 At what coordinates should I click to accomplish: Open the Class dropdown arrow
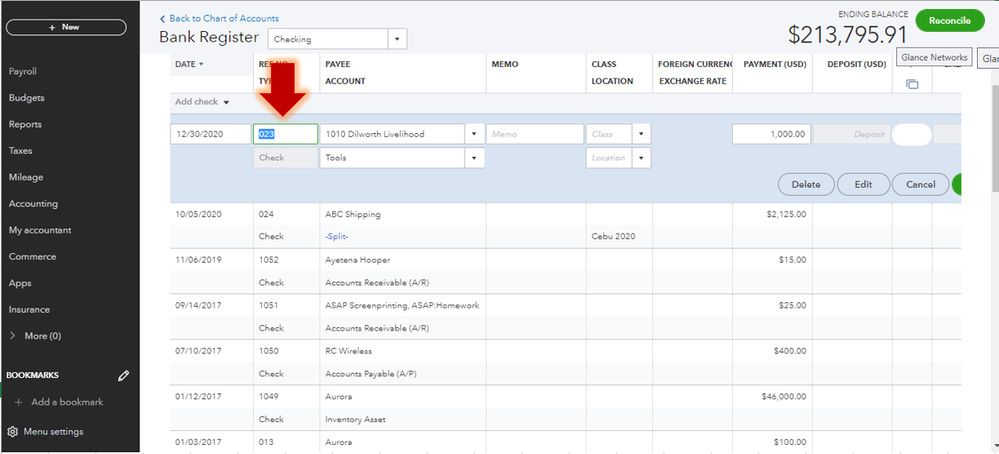click(x=641, y=134)
